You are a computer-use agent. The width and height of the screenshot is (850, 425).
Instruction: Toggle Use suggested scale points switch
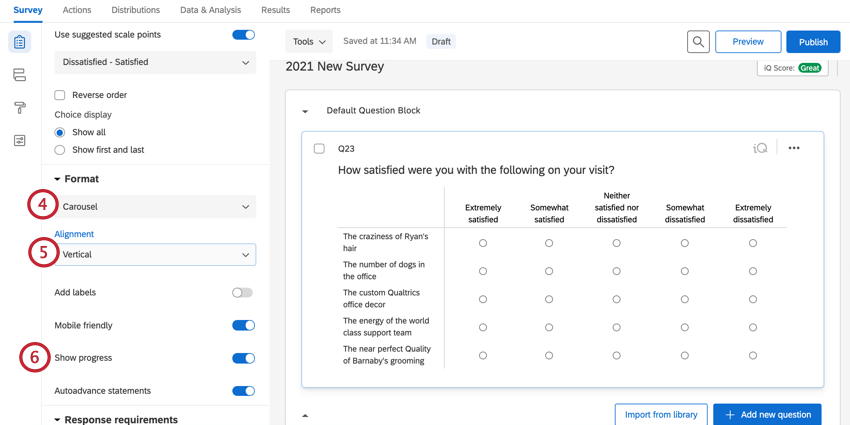tap(243, 35)
